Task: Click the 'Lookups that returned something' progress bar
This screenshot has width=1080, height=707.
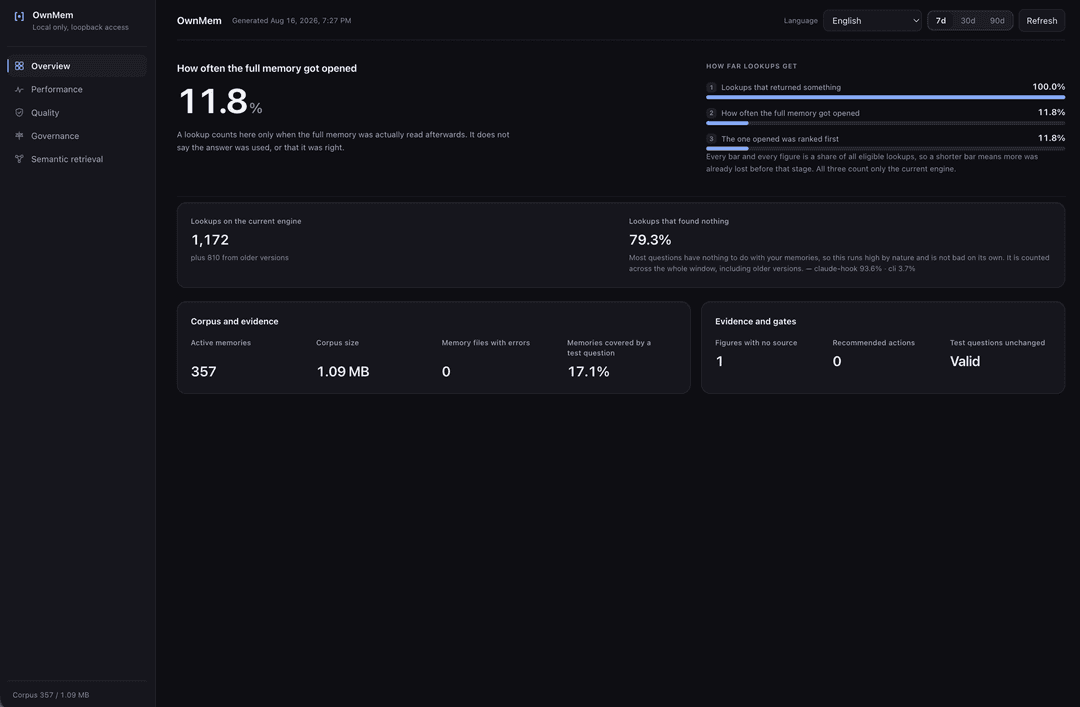Action: (x=885, y=97)
